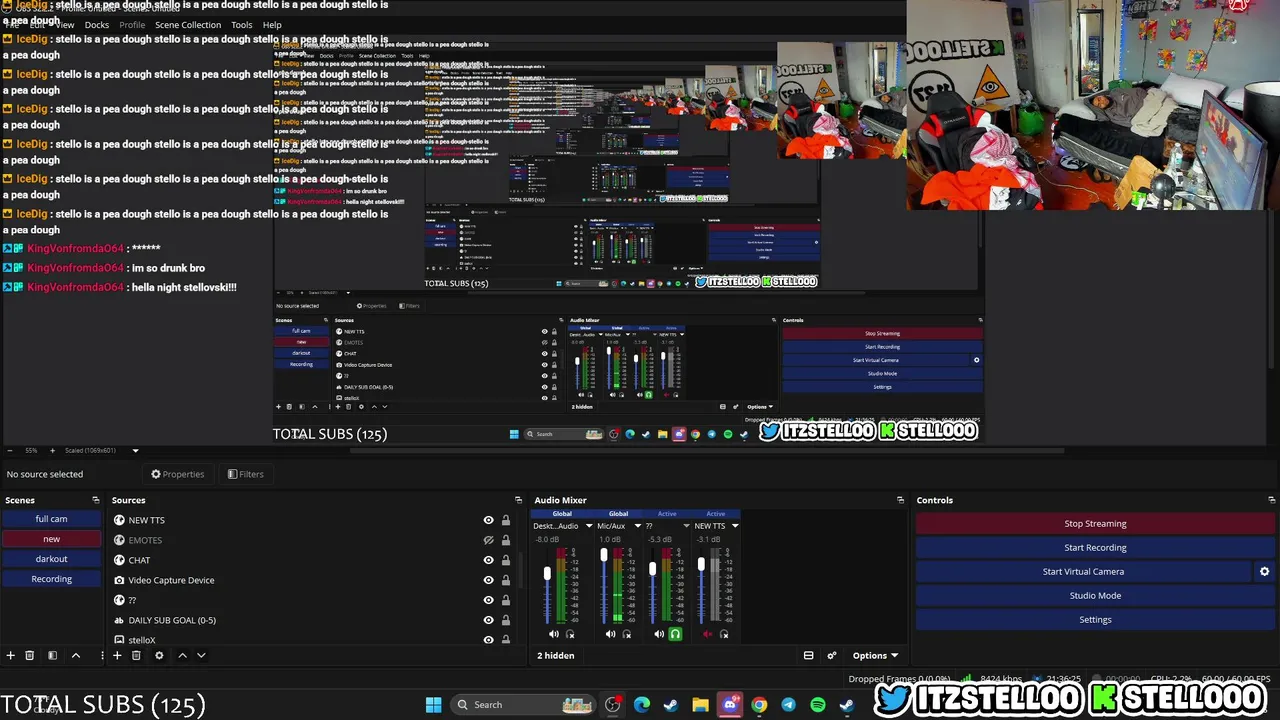Open the ?? audio channel dropdown arrow
1280x720 pixels.
(x=687, y=526)
